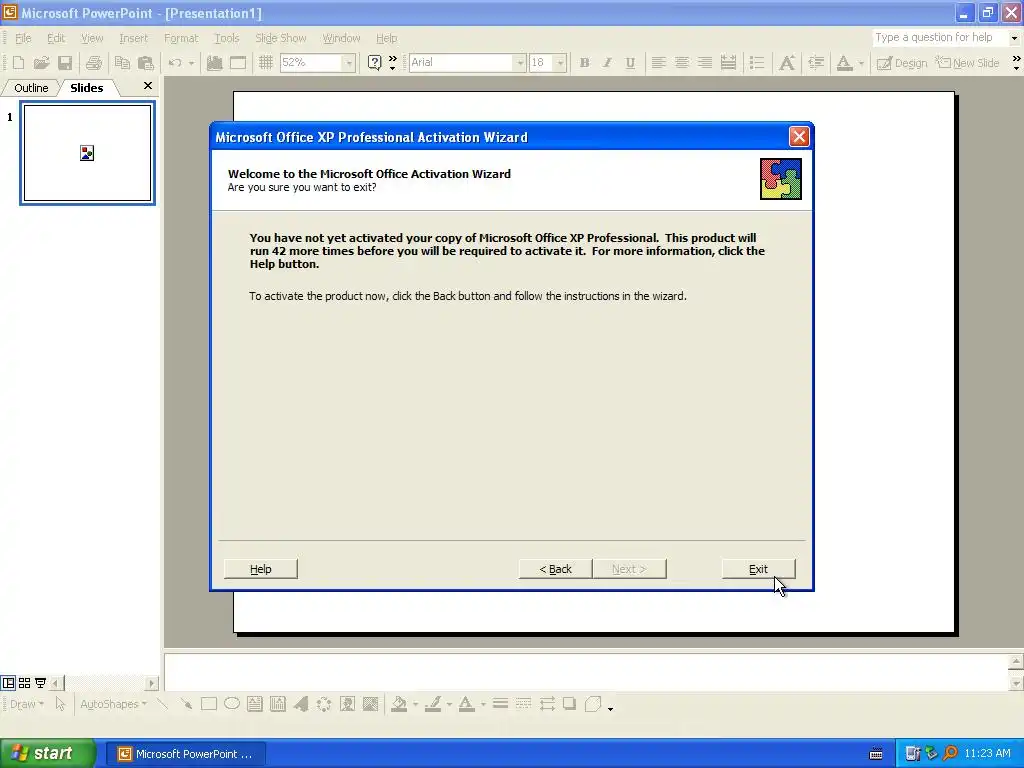Select the Arrow drawing tool
1024x768 pixels.
[186, 704]
